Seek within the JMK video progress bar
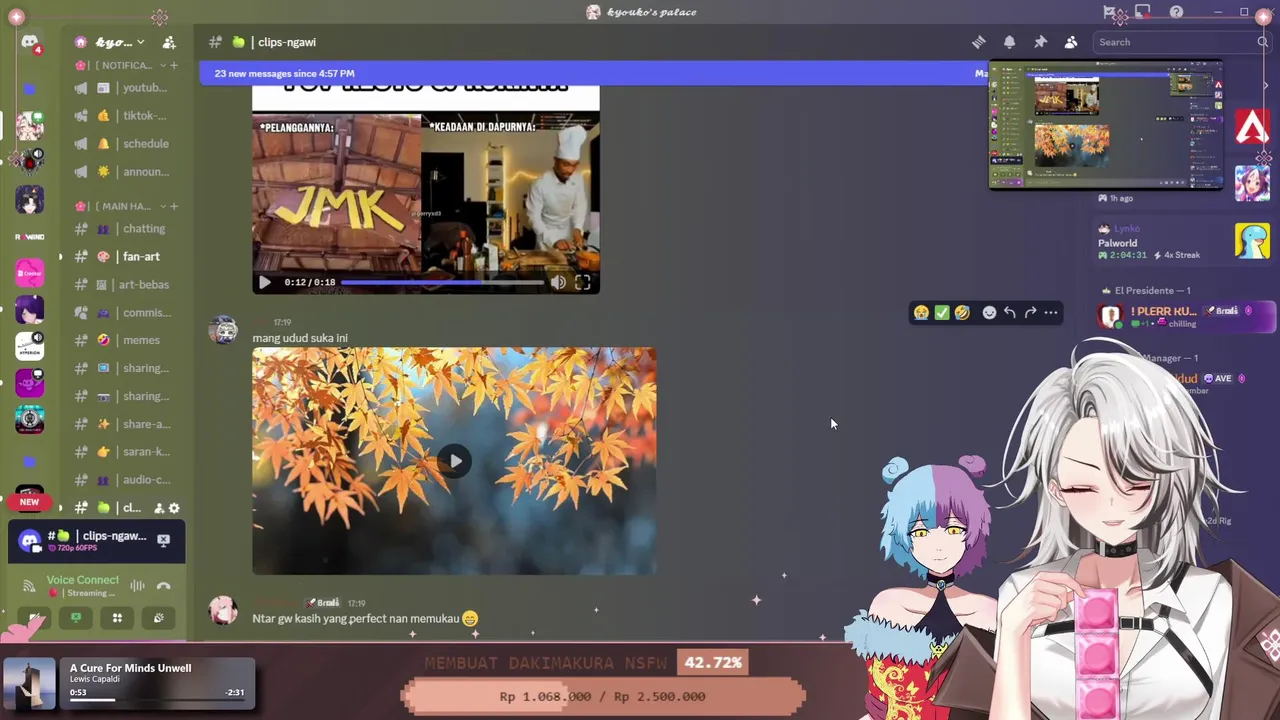This screenshot has width=1280, height=720. pos(443,282)
